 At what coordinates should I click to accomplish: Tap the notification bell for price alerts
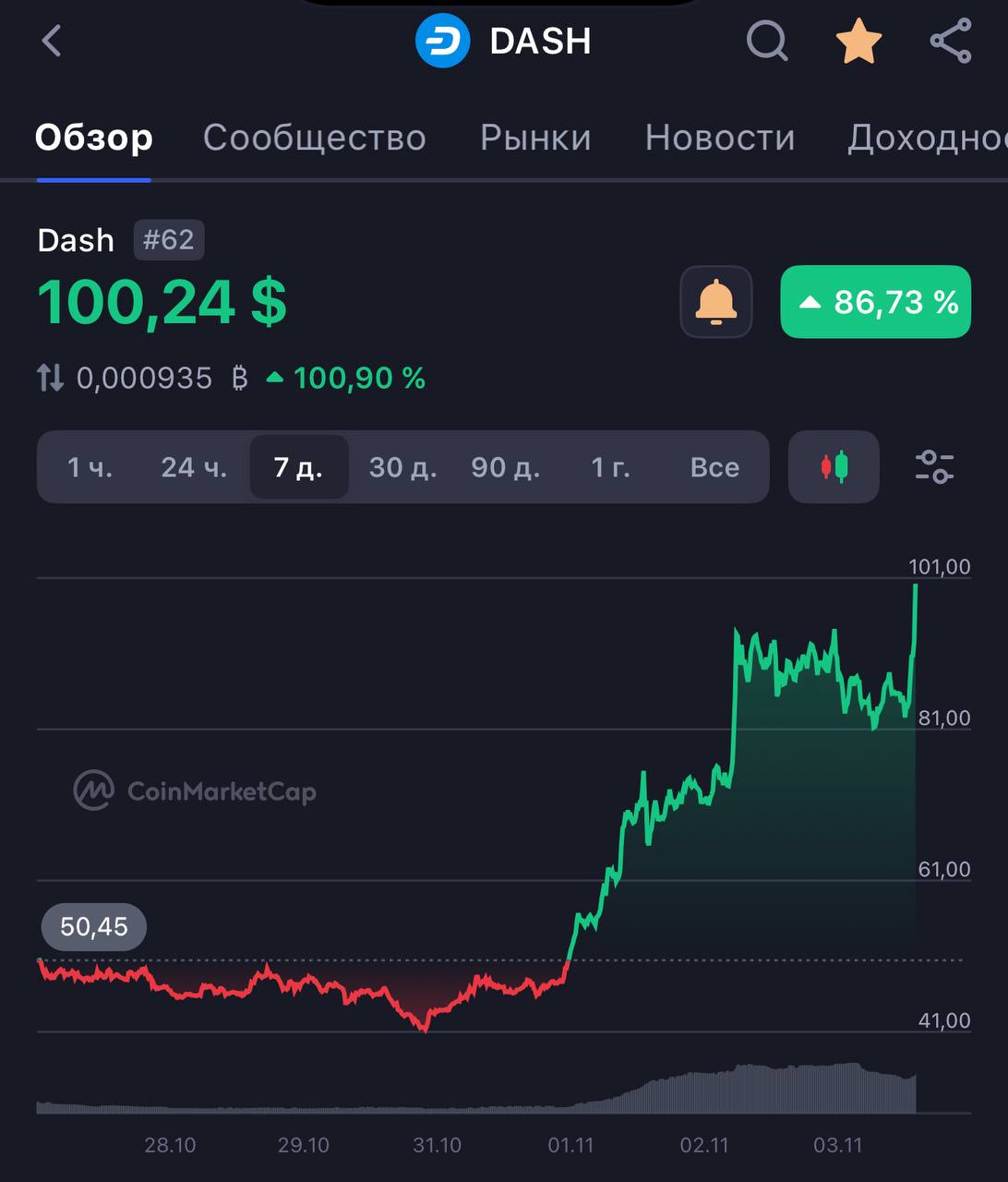[715, 302]
